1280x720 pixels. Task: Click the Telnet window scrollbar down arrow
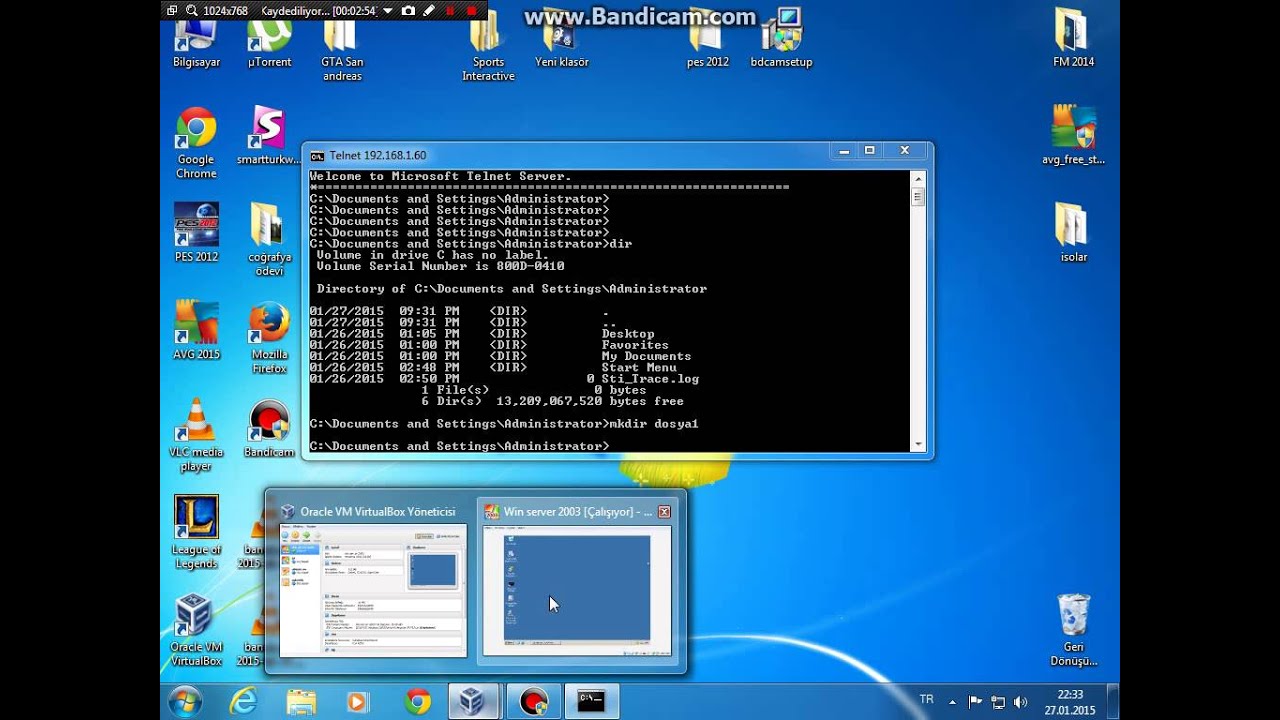click(918, 444)
